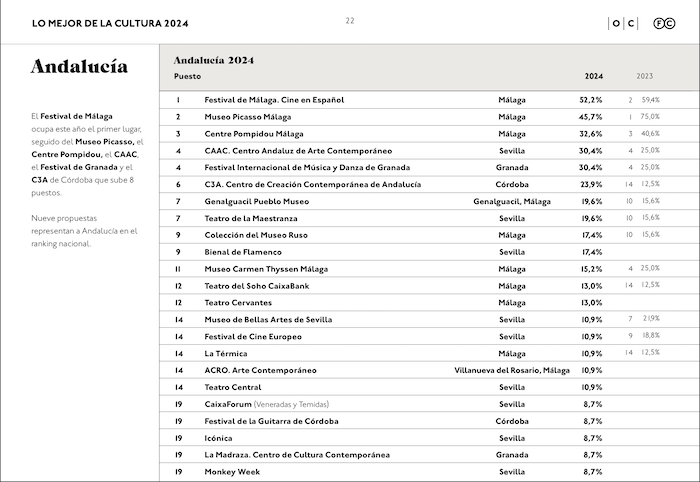Screen dimensions: 700x482
Task: Click 'ranking nacional.' in the sidebar
Action: click(x=61, y=244)
